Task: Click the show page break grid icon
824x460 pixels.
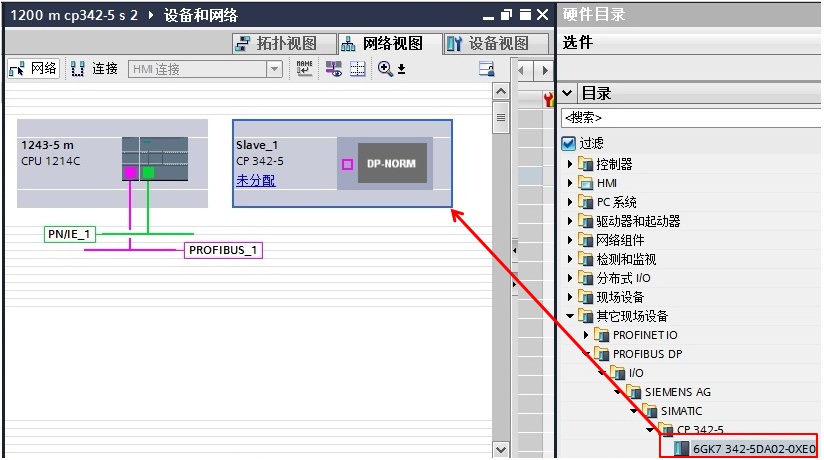Action: [x=358, y=69]
